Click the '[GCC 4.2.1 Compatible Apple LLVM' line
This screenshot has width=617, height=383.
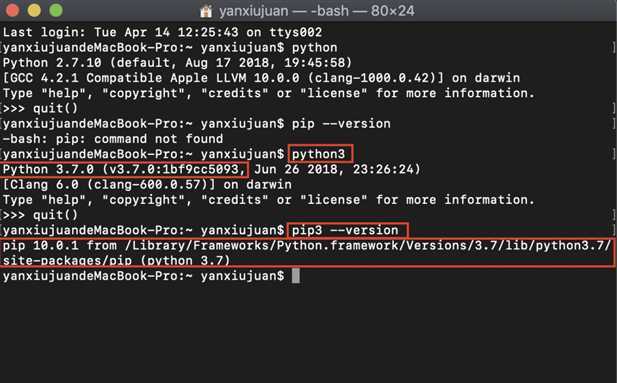(261, 78)
